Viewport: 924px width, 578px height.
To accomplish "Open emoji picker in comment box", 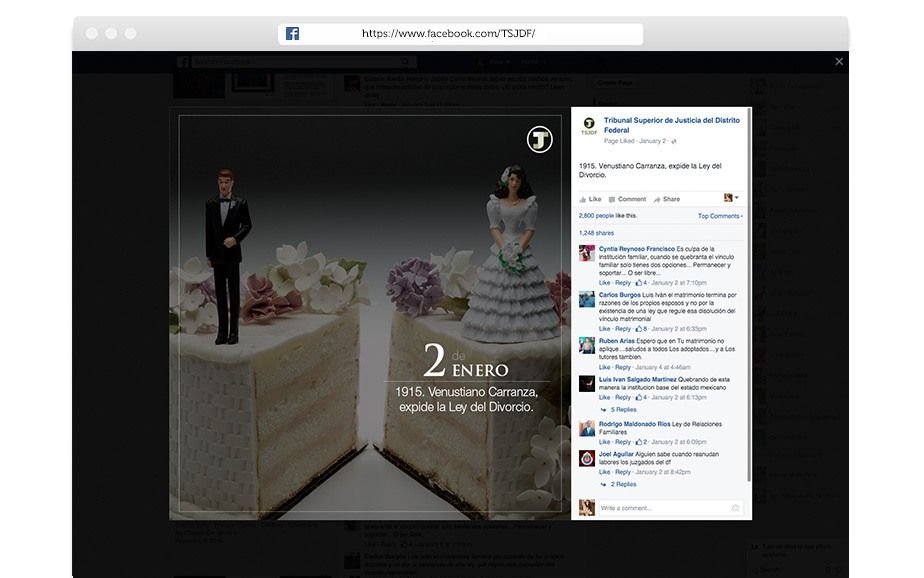I will click(x=735, y=508).
